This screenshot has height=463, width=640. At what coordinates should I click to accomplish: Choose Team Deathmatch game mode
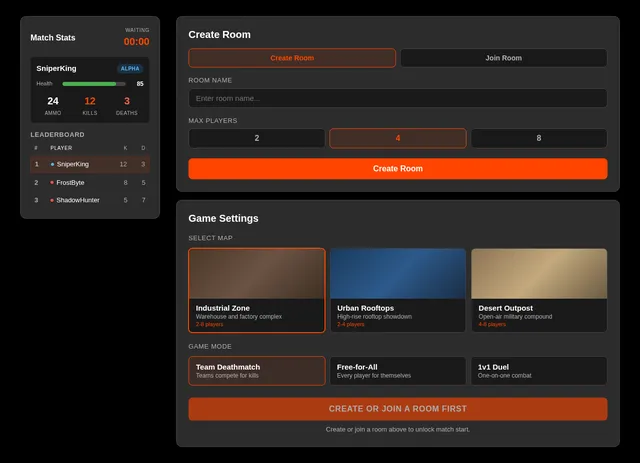pyautogui.click(x=257, y=371)
